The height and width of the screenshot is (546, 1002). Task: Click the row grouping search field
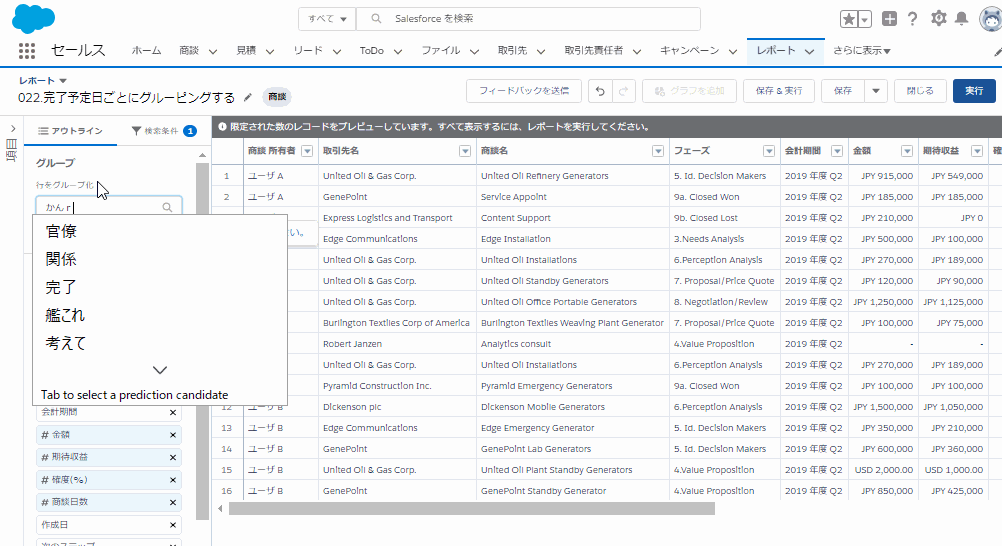tap(109, 207)
